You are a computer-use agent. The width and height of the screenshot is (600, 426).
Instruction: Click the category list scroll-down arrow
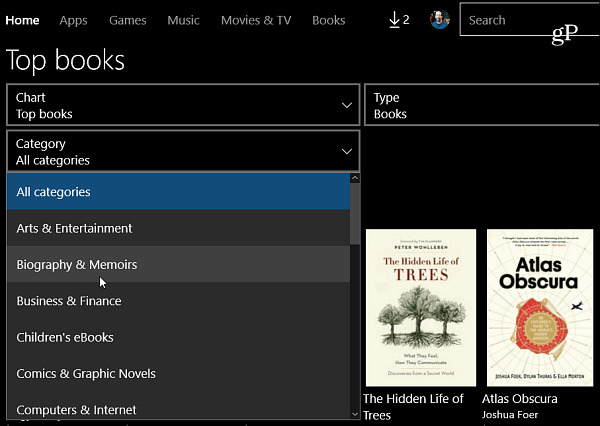tap(355, 414)
